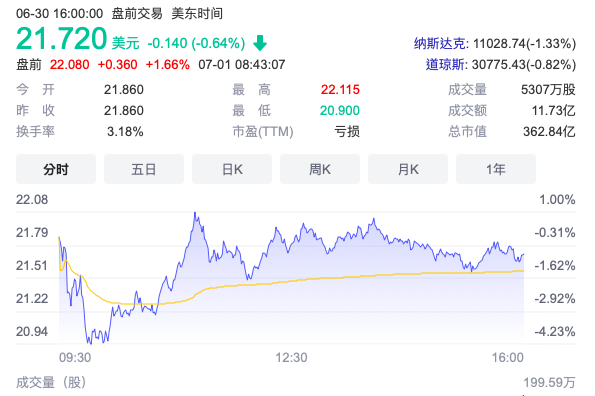Open the 道琼斯 index link
Viewport: 595px width, 396px height.
click(445, 64)
